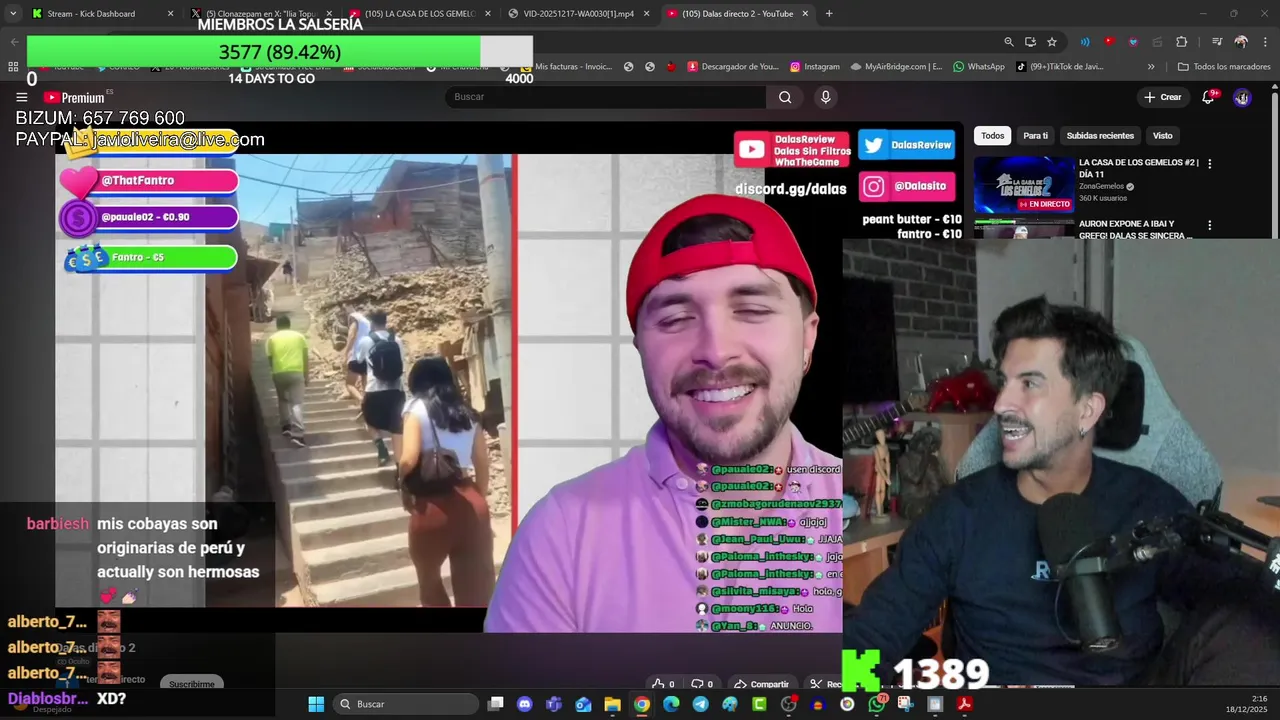This screenshot has height=720, width=1280.
Task: Switch to LA CASA DE LOS GEMELOS tab
Action: [419, 14]
